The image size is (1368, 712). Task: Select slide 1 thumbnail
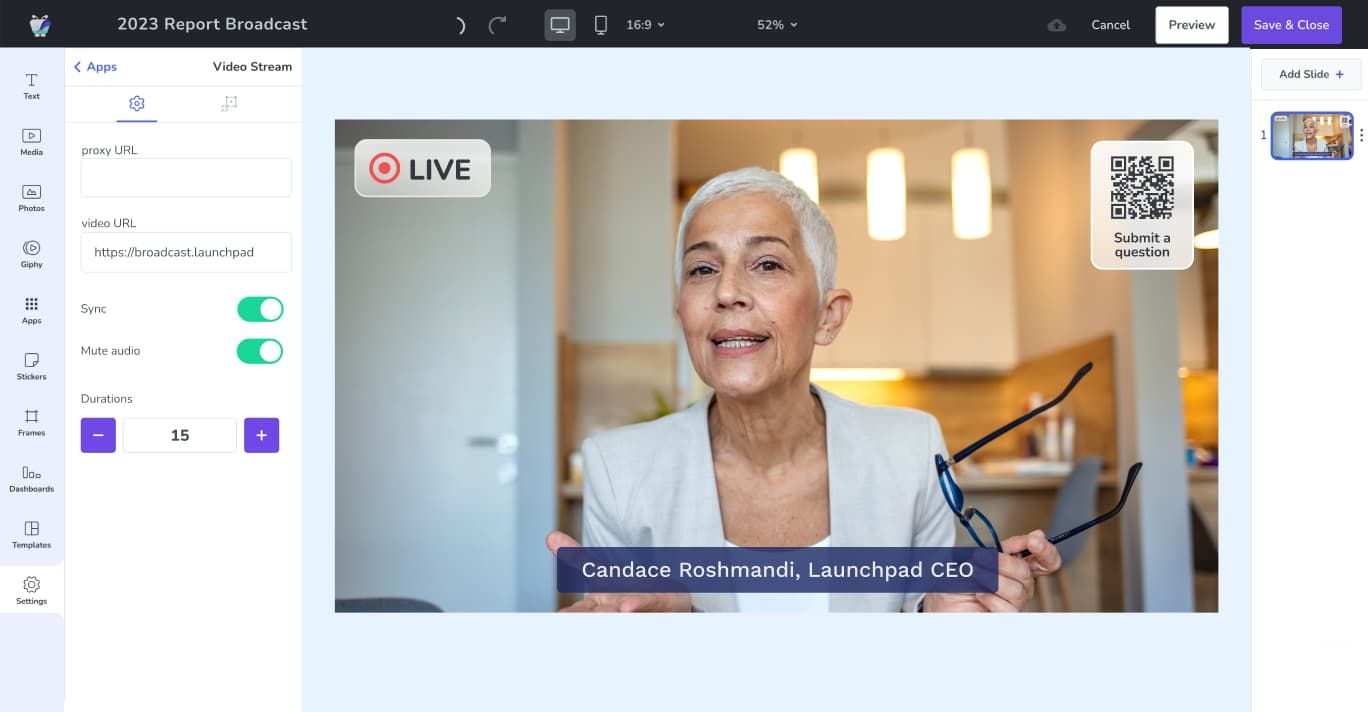click(1311, 136)
